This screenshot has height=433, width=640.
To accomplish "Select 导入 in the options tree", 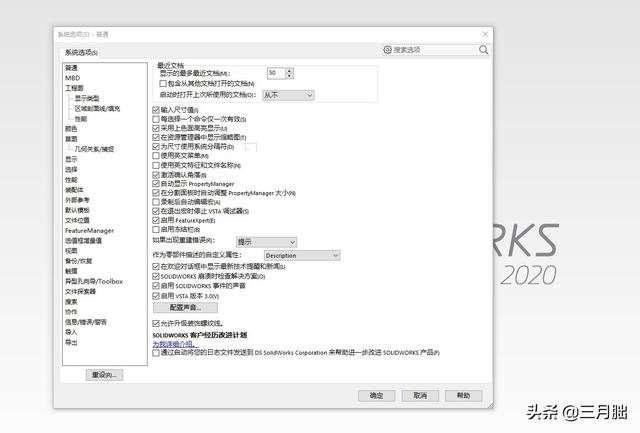I will [x=71, y=332].
